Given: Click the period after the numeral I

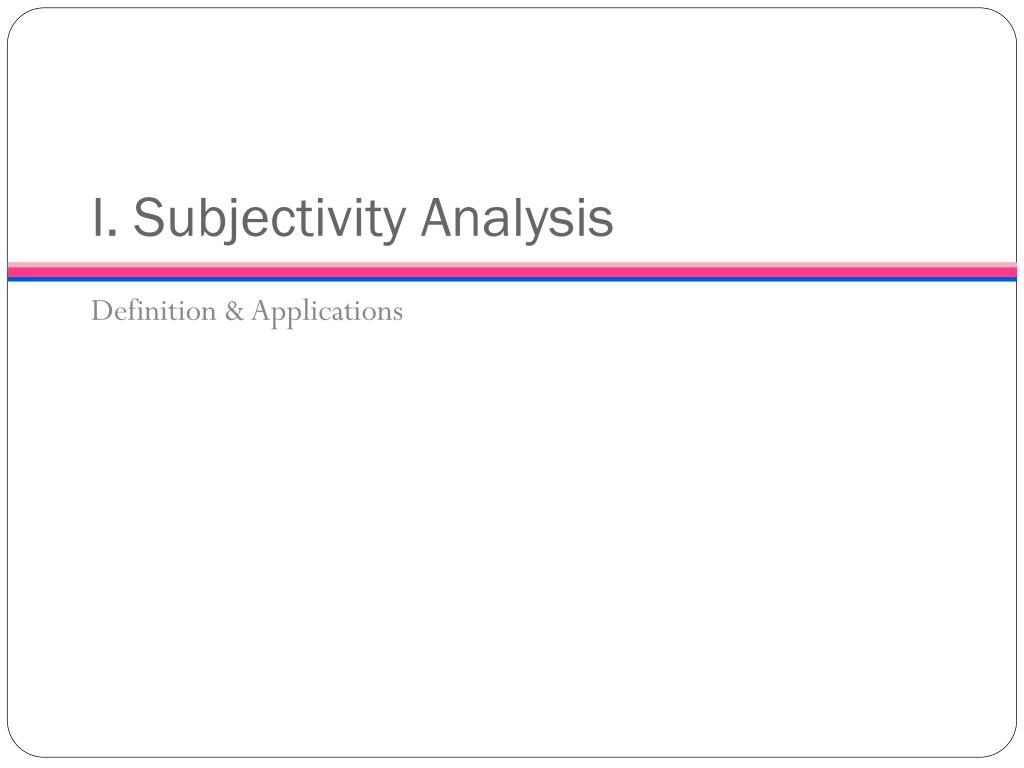Looking at the screenshot, I should coord(112,233).
